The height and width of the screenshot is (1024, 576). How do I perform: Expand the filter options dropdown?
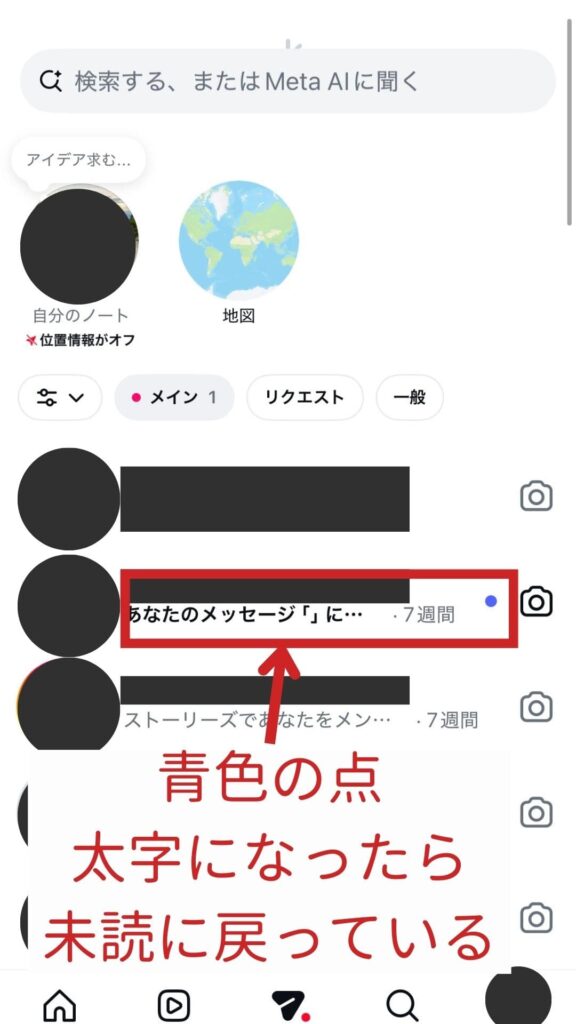click(x=60, y=397)
